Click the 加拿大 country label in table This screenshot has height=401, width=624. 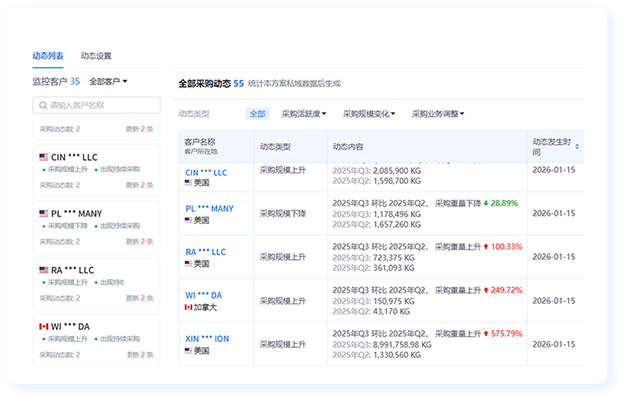(x=205, y=307)
